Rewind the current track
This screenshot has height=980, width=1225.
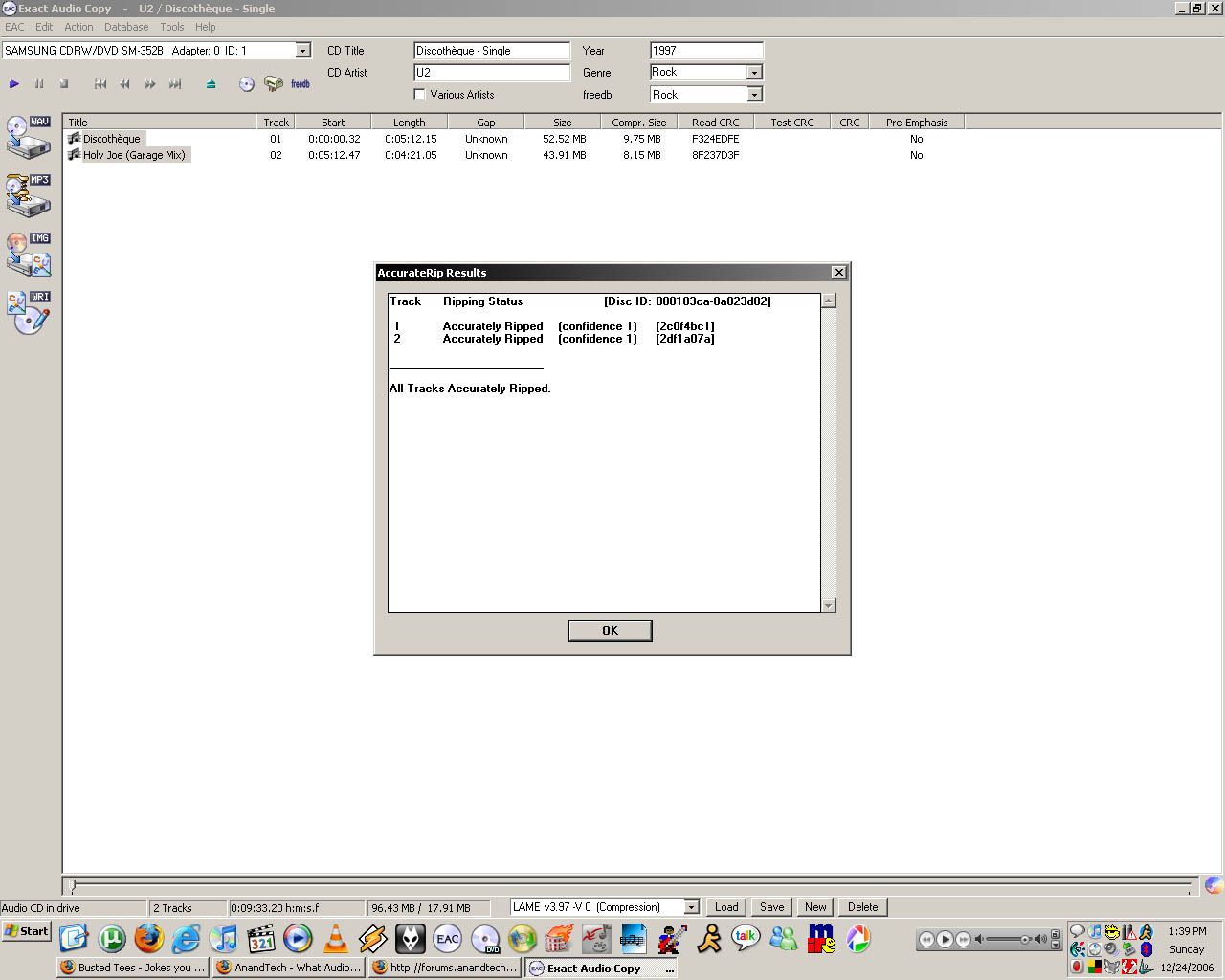125,84
